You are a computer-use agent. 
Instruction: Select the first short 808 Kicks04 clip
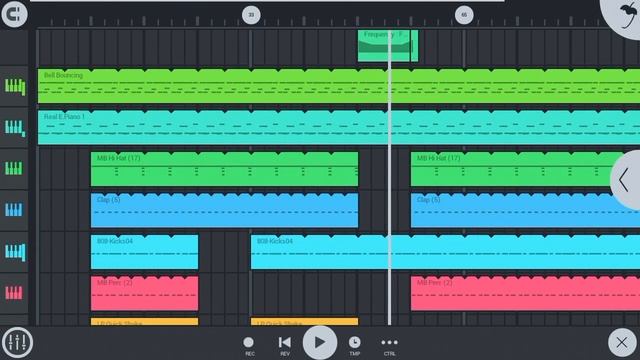pos(144,252)
